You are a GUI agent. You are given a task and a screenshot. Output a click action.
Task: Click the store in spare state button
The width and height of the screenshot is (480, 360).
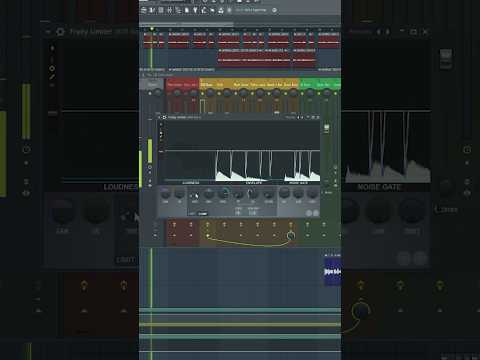(x=309, y=213)
